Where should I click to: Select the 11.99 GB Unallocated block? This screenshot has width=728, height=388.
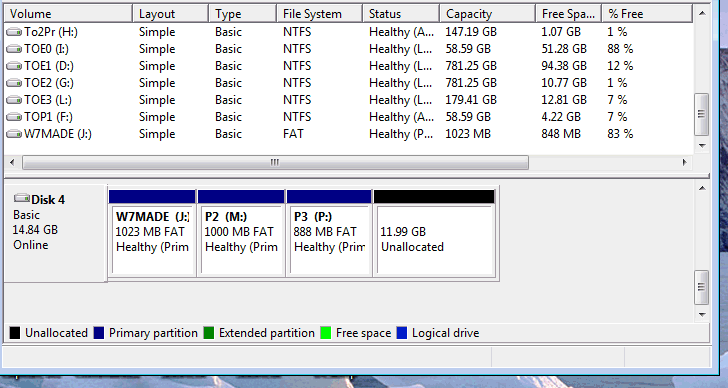point(434,233)
